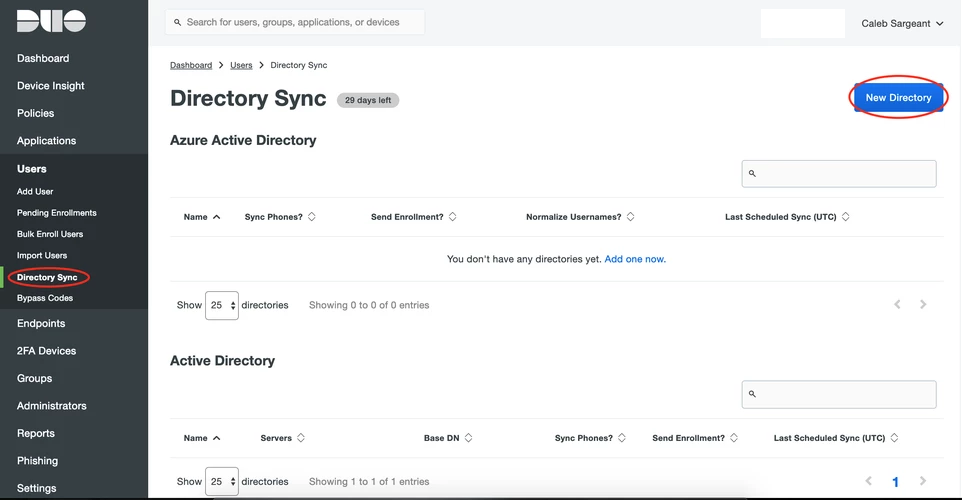
Task: Open Azure table Show 25 directories dropdown
Action: [221, 306]
